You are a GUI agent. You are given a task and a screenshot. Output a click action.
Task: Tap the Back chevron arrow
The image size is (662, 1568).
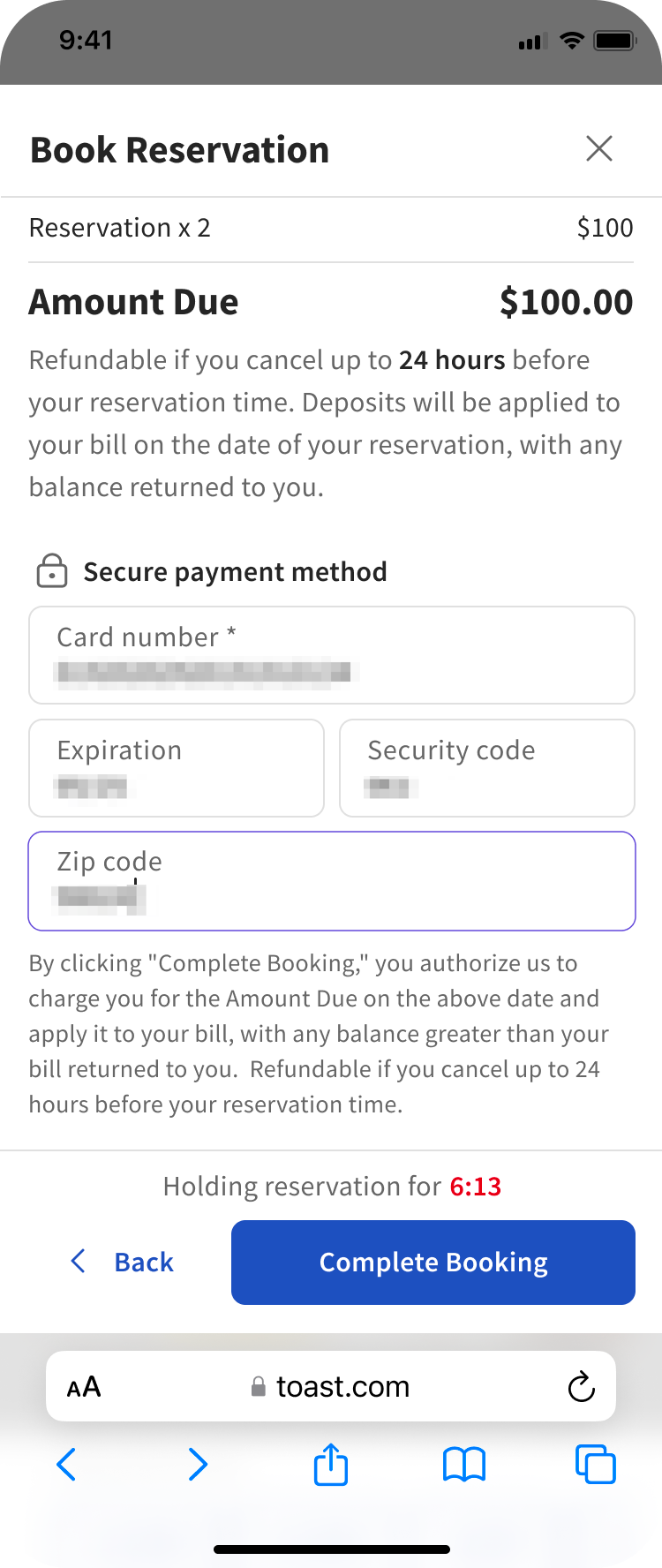(78, 1262)
